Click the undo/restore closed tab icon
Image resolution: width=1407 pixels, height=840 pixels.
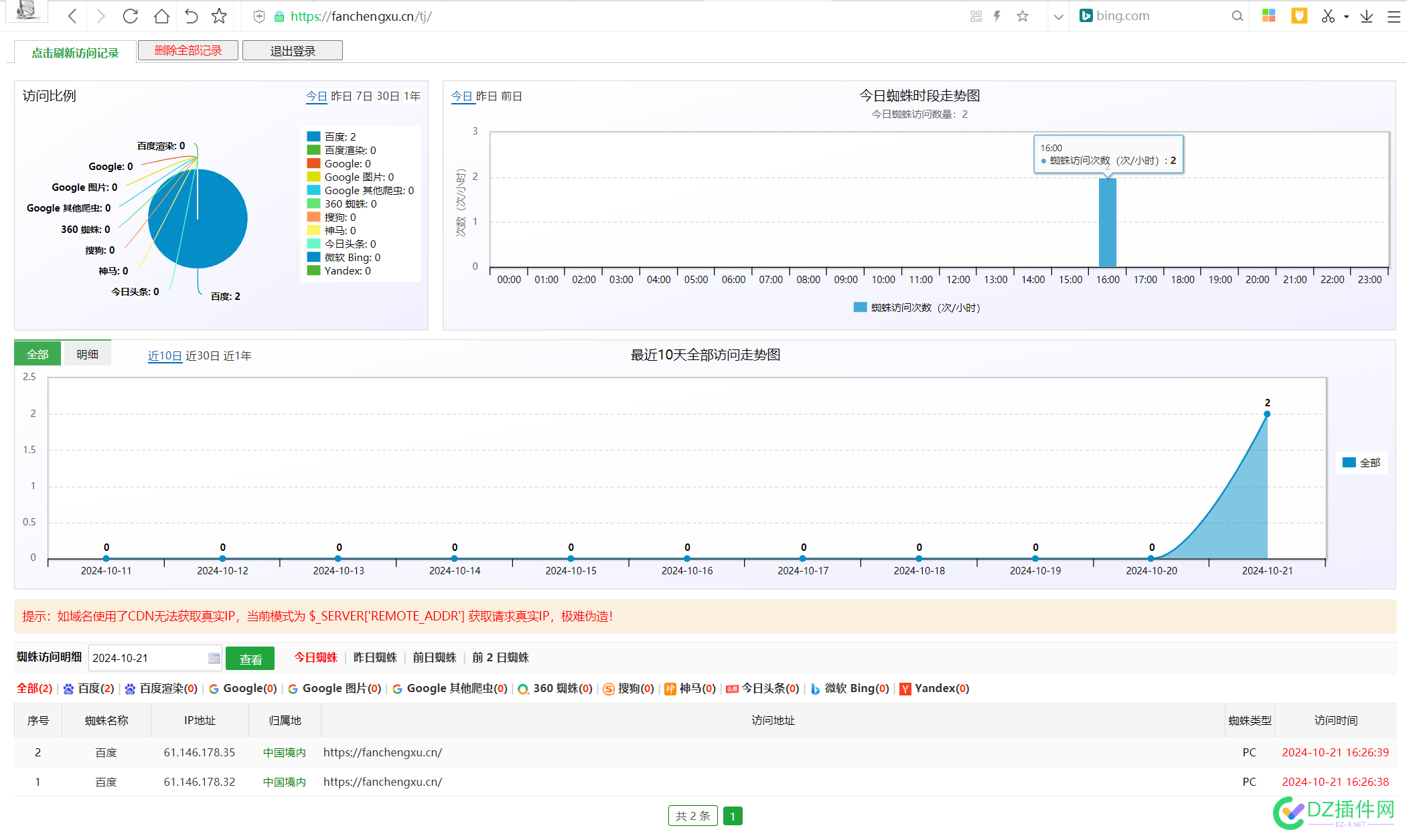pyautogui.click(x=192, y=16)
